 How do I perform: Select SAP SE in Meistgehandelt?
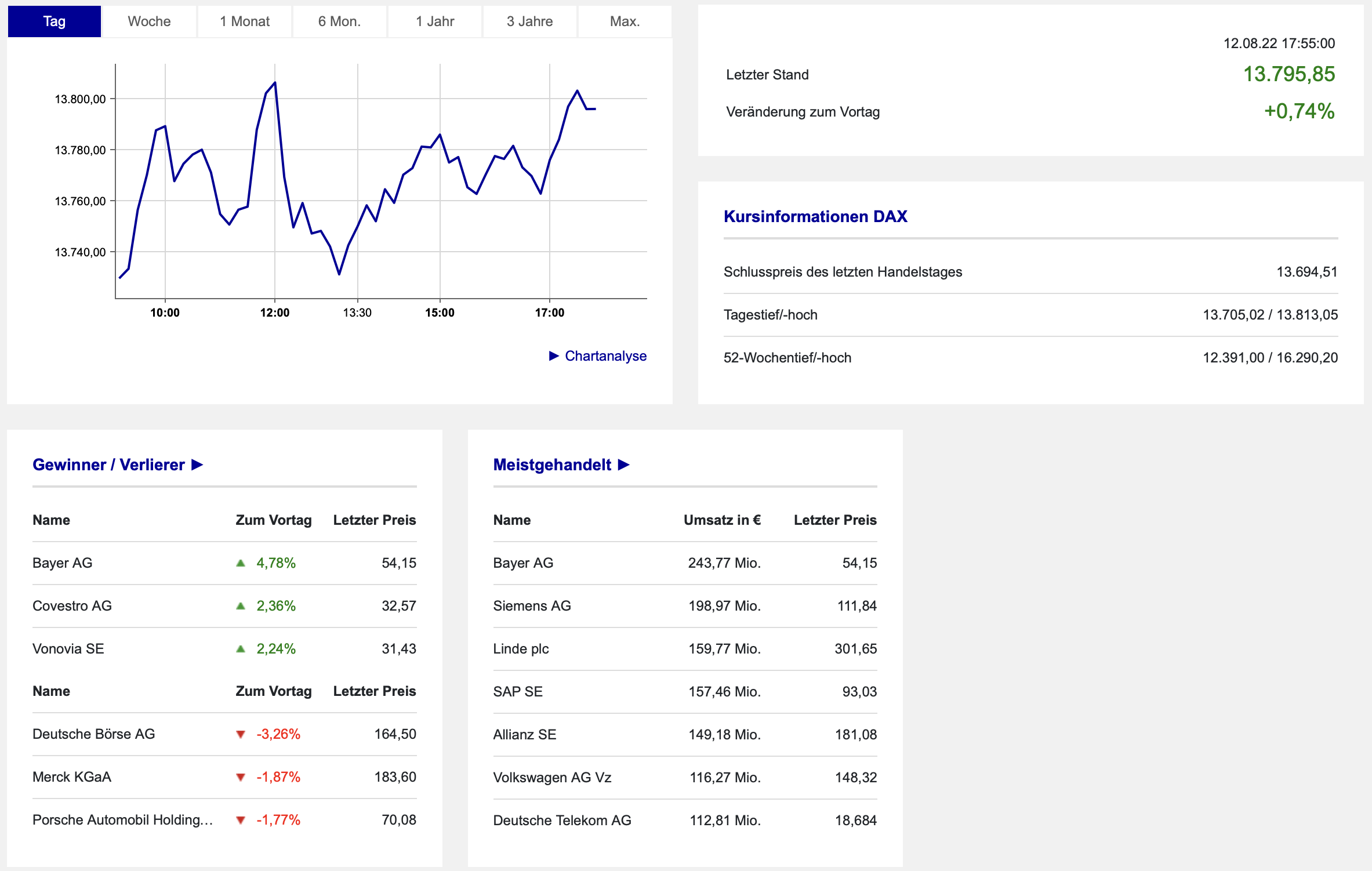point(518,692)
